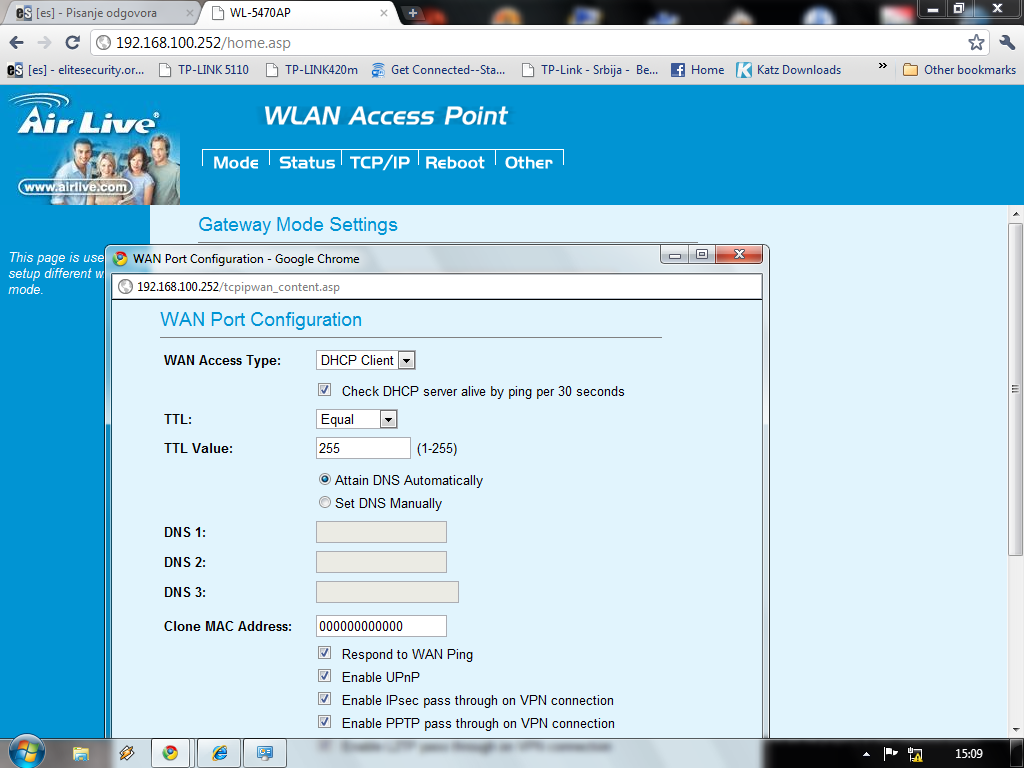Open the TCP/IP menu tab
Viewport: 1024px width, 768px height.
[379, 163]
